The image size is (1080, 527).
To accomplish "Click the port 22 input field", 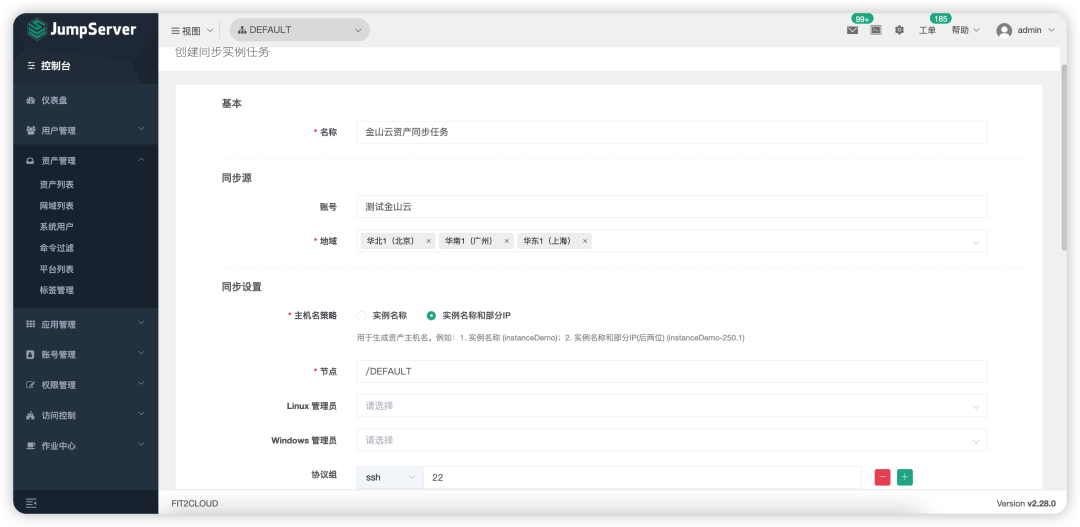I will tap(642, 477).
